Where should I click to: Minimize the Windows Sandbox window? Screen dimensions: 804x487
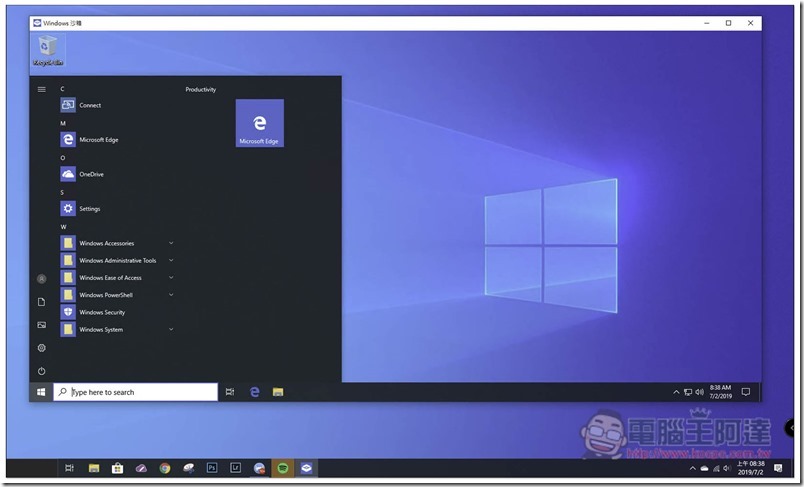click(x=707, y=23)
